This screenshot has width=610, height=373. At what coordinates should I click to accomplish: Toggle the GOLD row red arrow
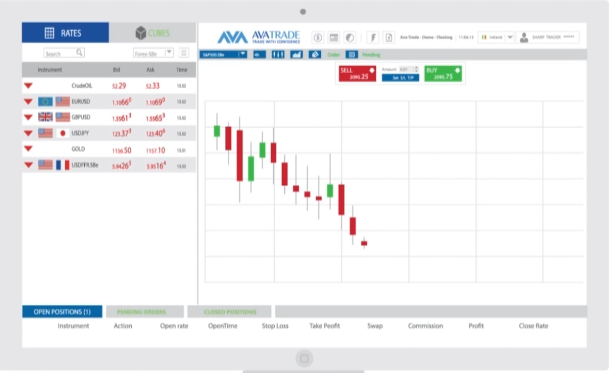(x=28, y=149)
